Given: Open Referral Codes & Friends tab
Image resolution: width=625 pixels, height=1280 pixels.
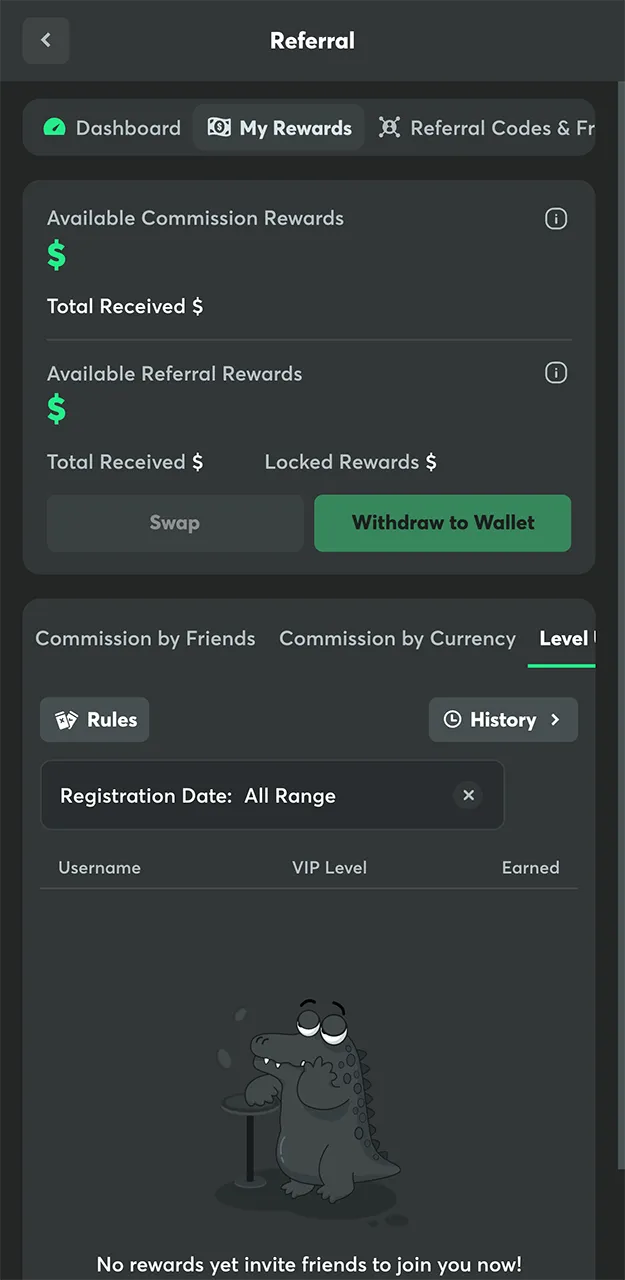Looking at the screenshot, I should [x=486, y=128].
